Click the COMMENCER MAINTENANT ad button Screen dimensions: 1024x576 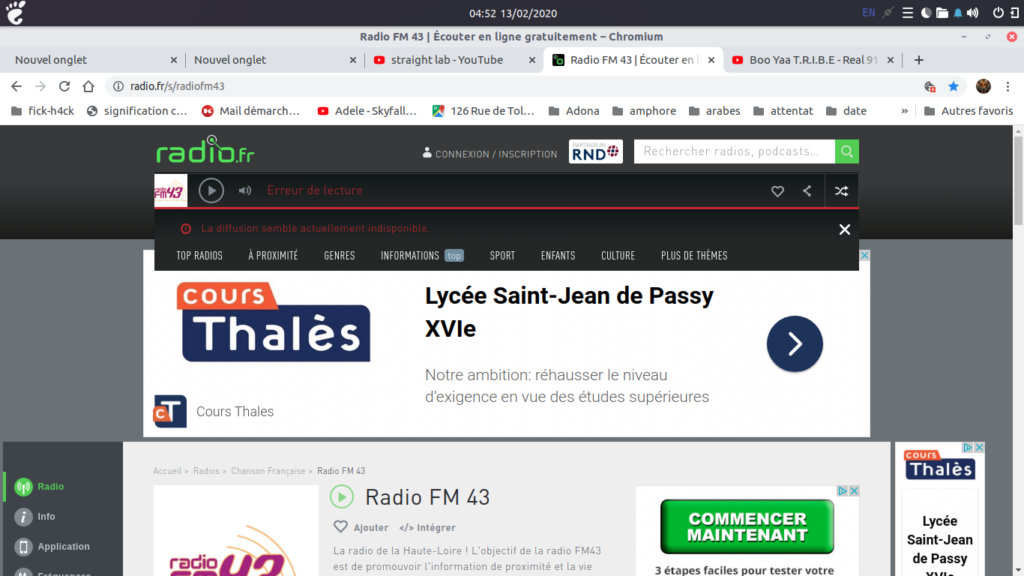tap(747, 526)
